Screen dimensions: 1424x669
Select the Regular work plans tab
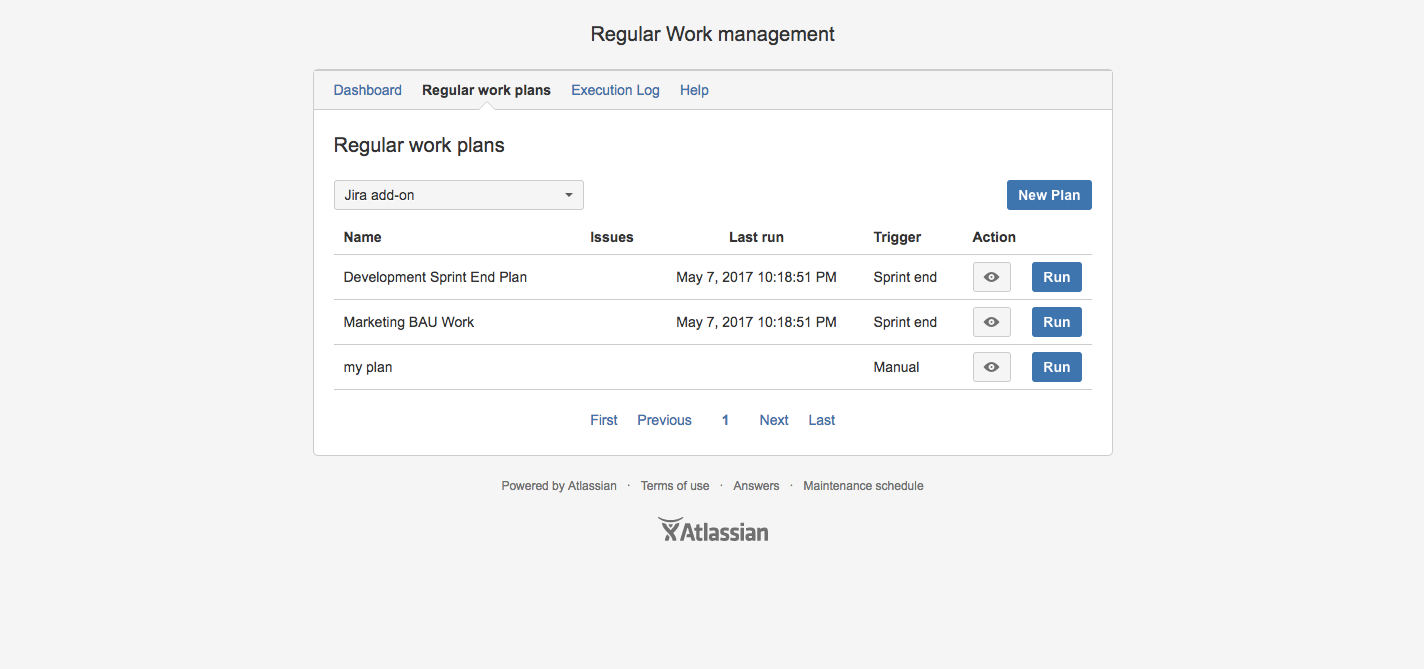click(486, 90)
